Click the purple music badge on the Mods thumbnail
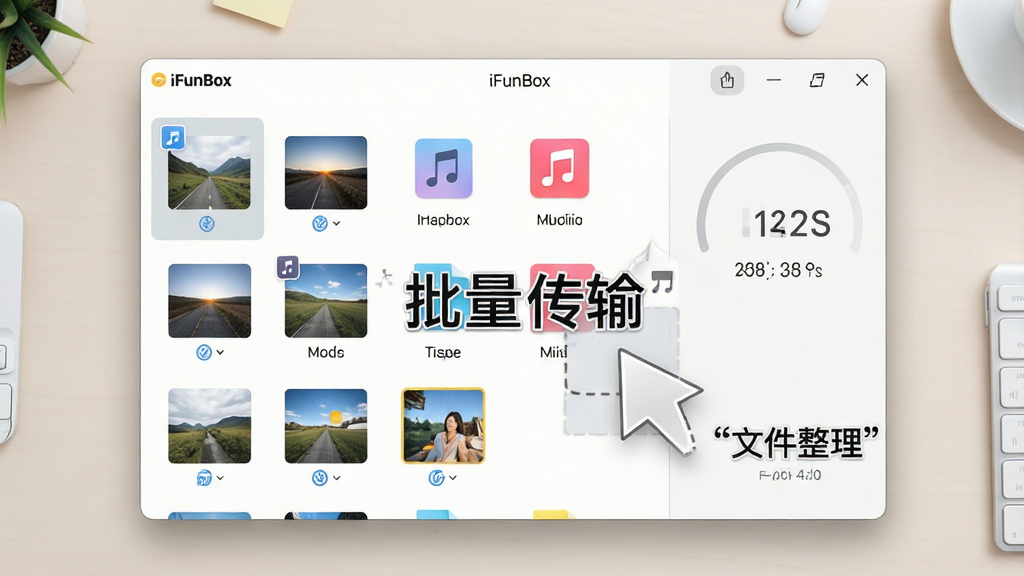This screenshot has height=576, width=1024. (x=288, y=267)
